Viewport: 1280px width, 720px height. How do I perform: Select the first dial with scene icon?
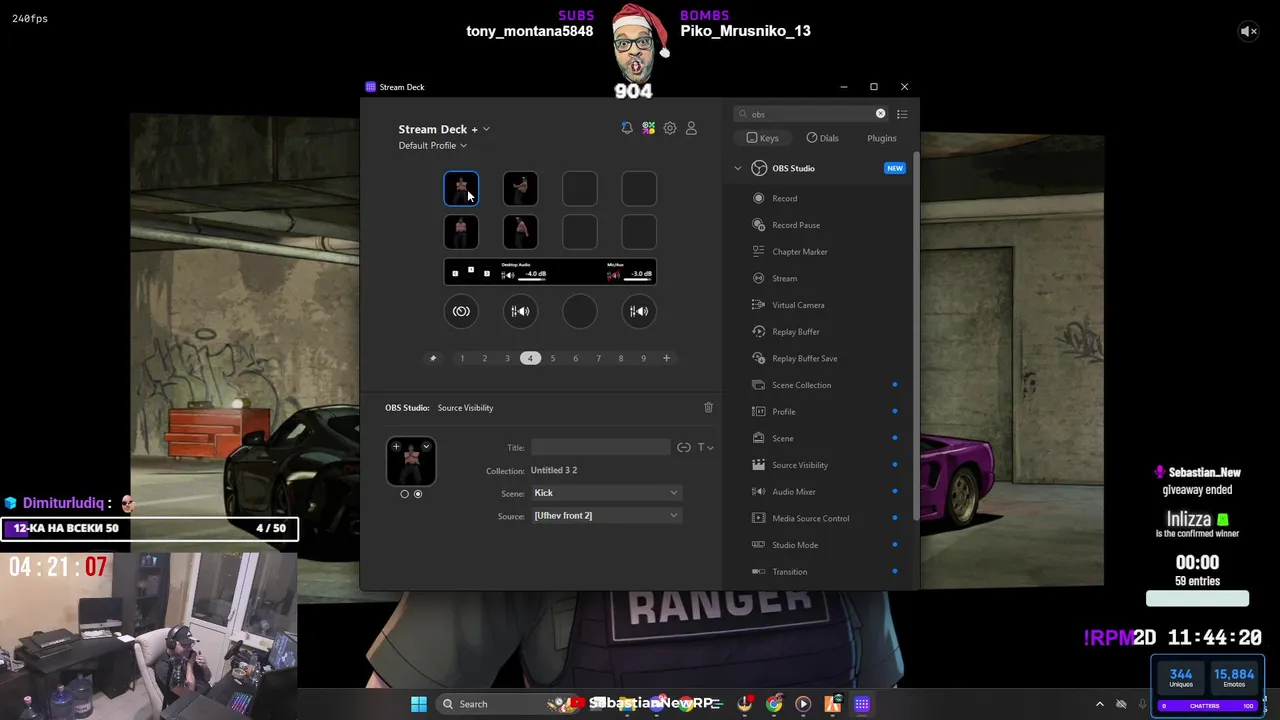click(461, 311)
